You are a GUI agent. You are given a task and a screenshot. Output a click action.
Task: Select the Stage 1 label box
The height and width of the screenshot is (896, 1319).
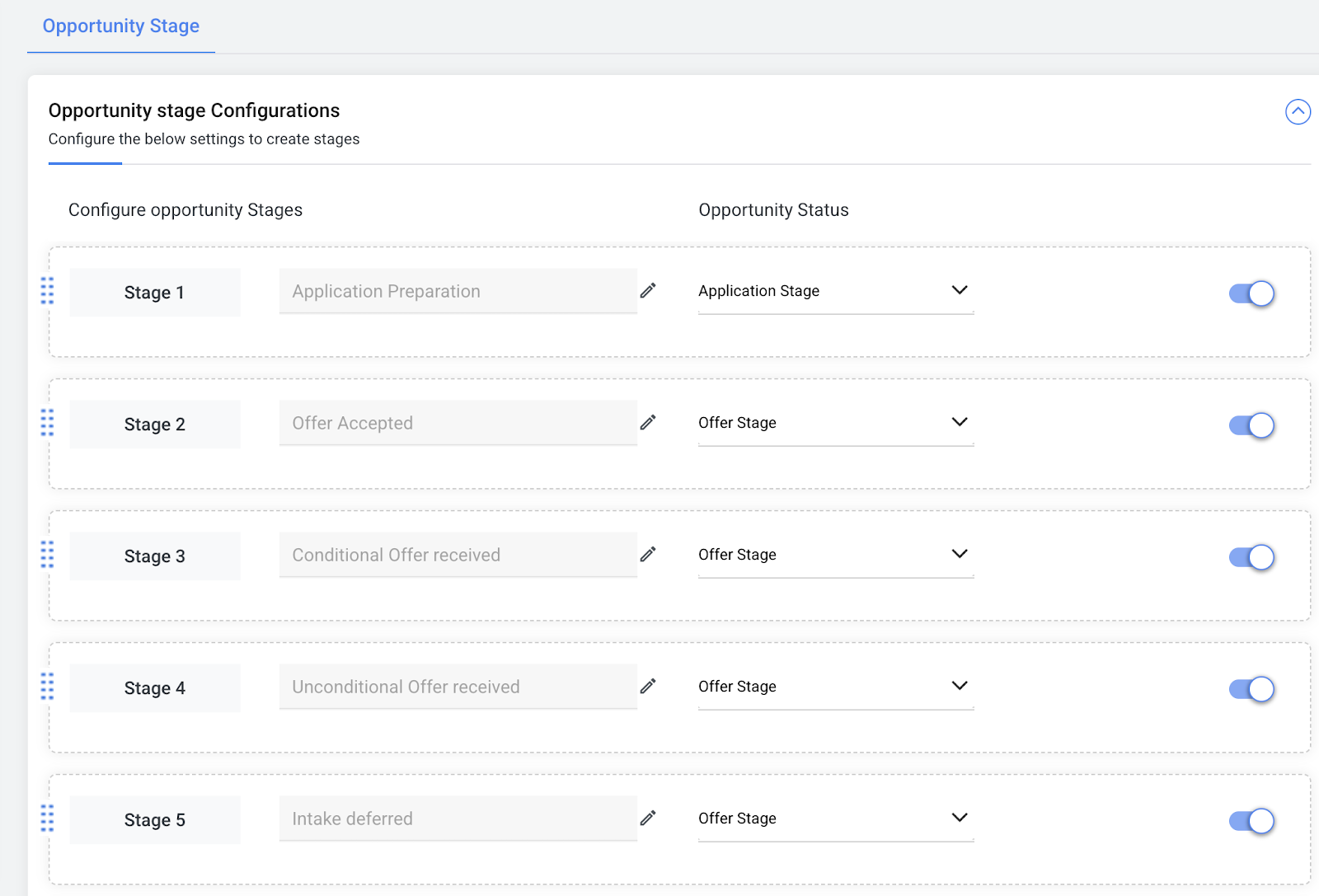155,293
